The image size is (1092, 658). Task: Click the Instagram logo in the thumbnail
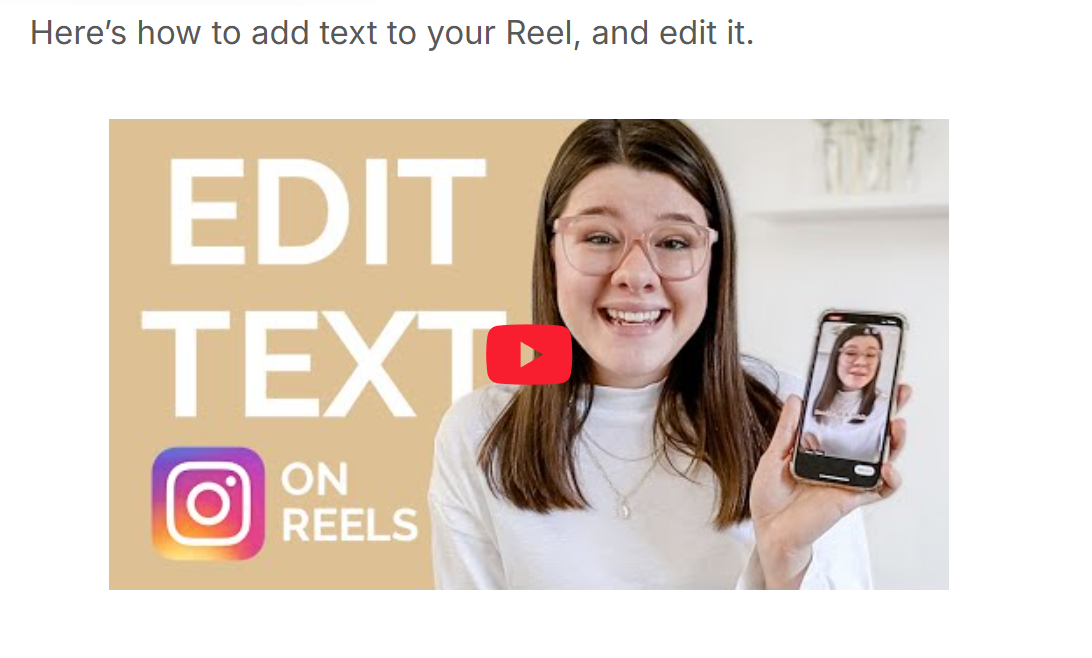click(x=208, y=503)
